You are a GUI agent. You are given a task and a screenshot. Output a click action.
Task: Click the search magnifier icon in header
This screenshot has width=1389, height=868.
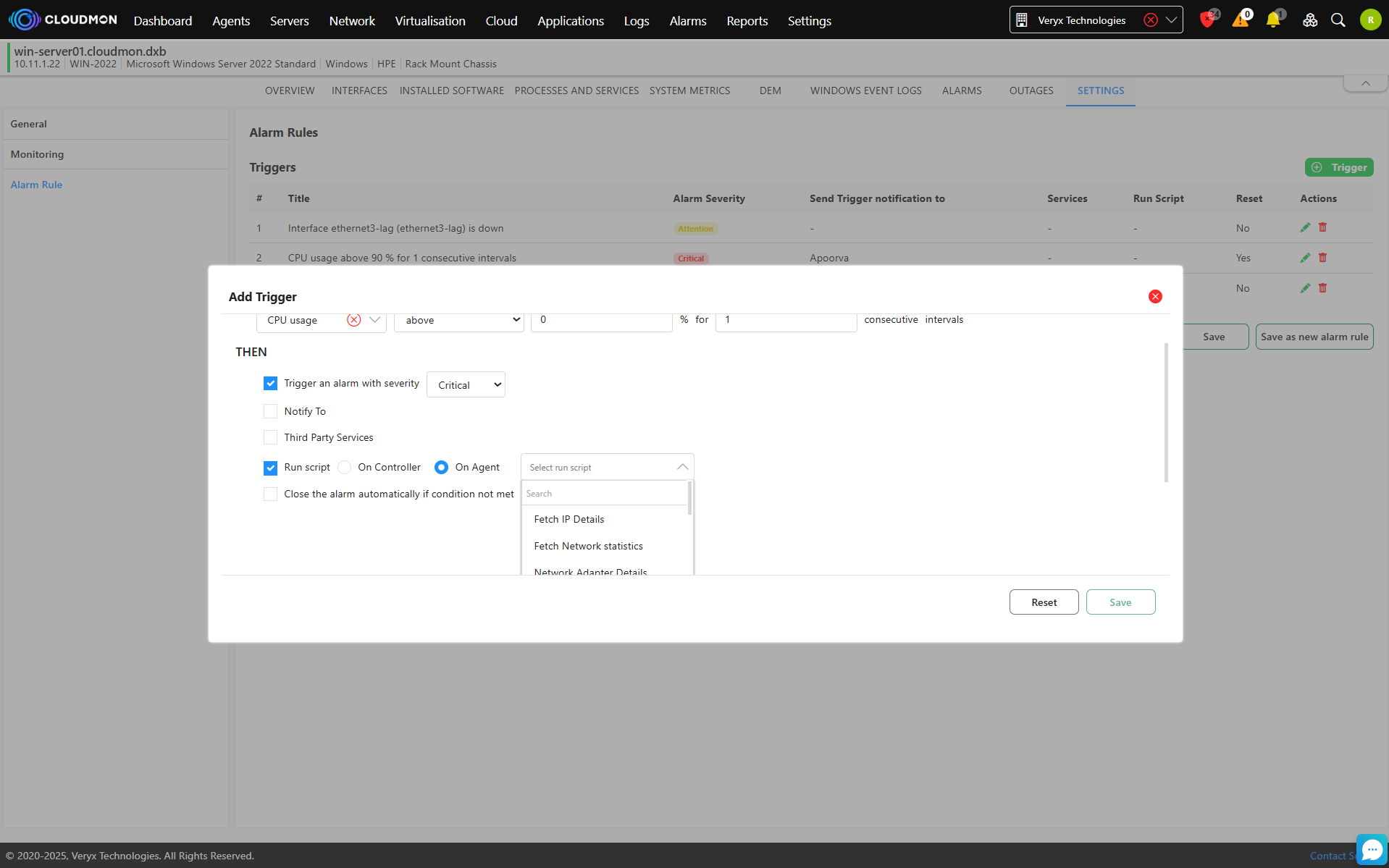(x=1338, y=20)
